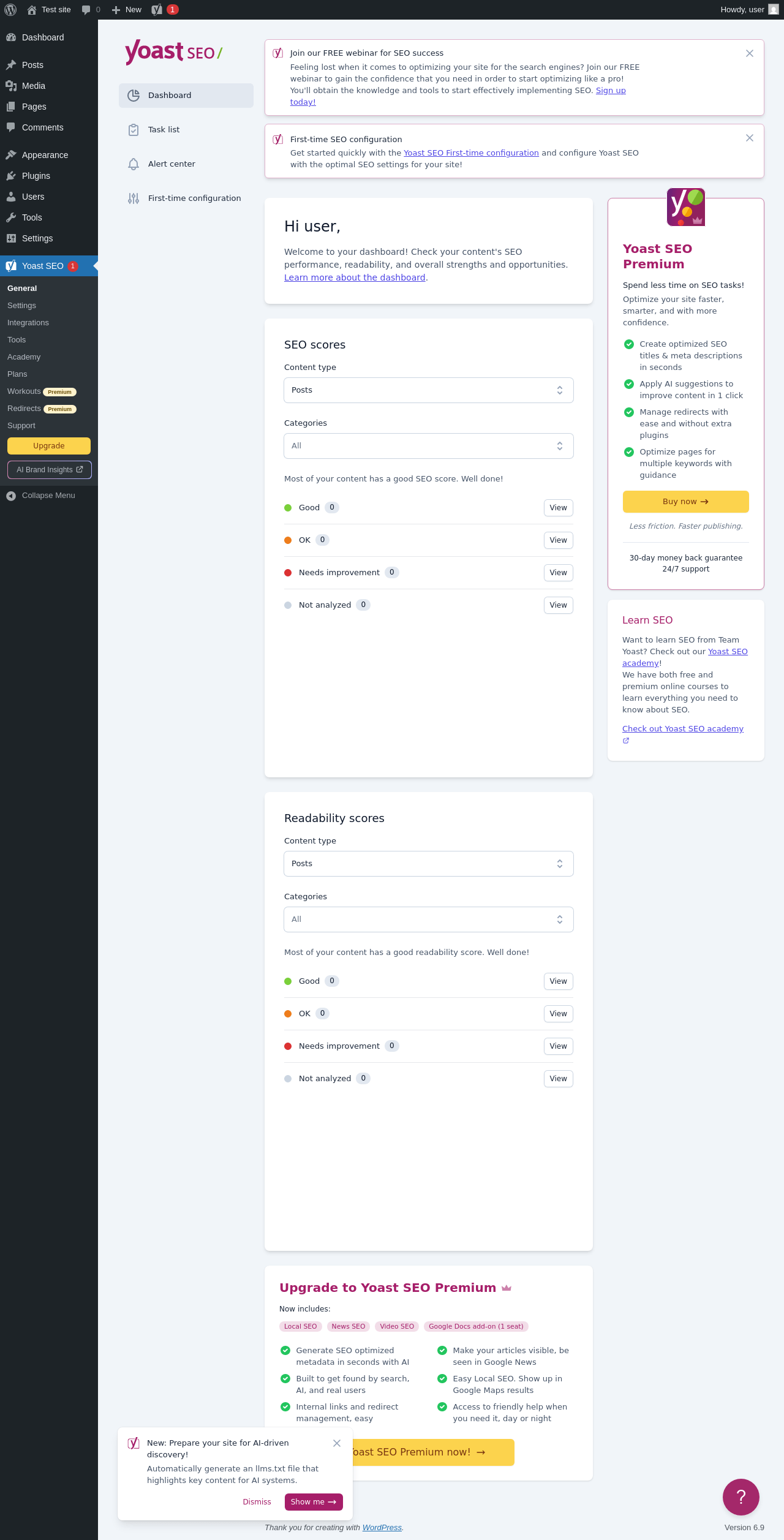View Needs improvement SEO score posts
Image resolution: width=784 pixels, height=1540 pixels.
pos(559,573)
